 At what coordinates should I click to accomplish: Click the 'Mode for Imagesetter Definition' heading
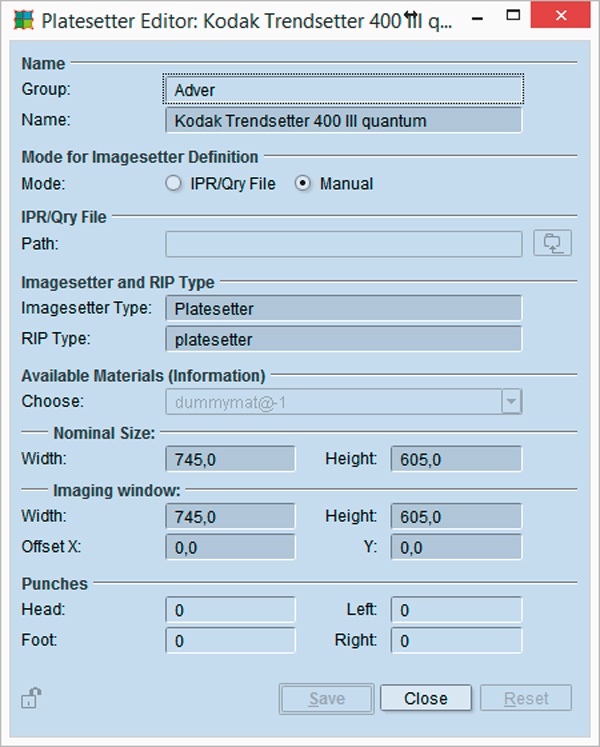click(140, 157)
